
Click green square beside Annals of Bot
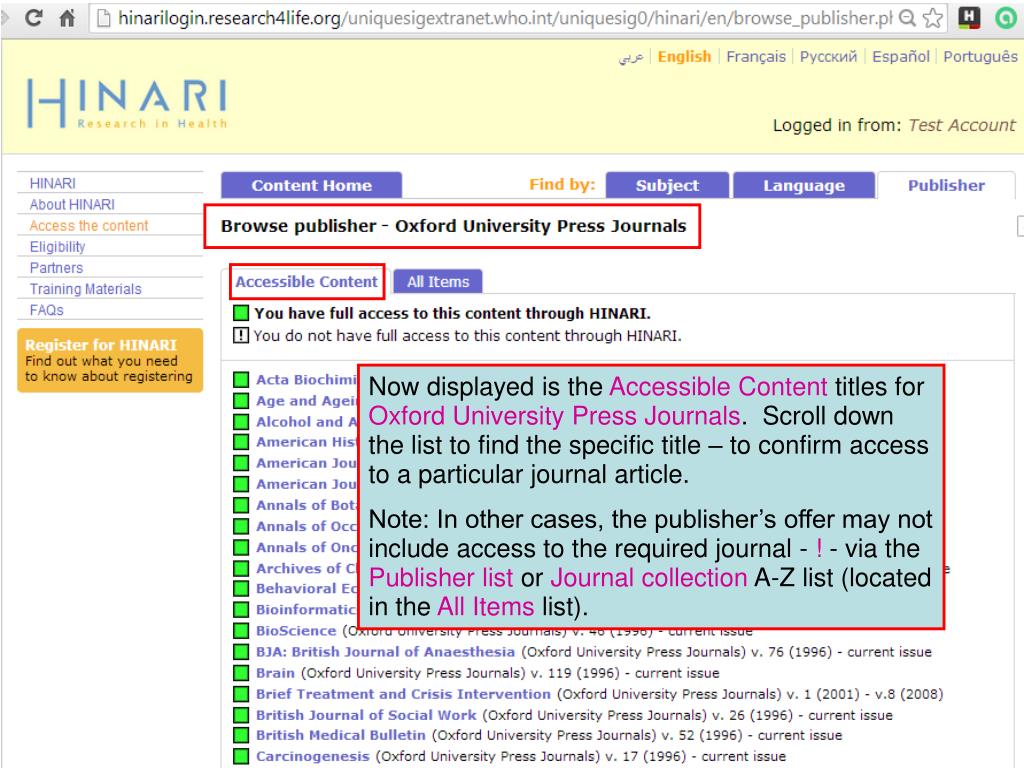241,505
